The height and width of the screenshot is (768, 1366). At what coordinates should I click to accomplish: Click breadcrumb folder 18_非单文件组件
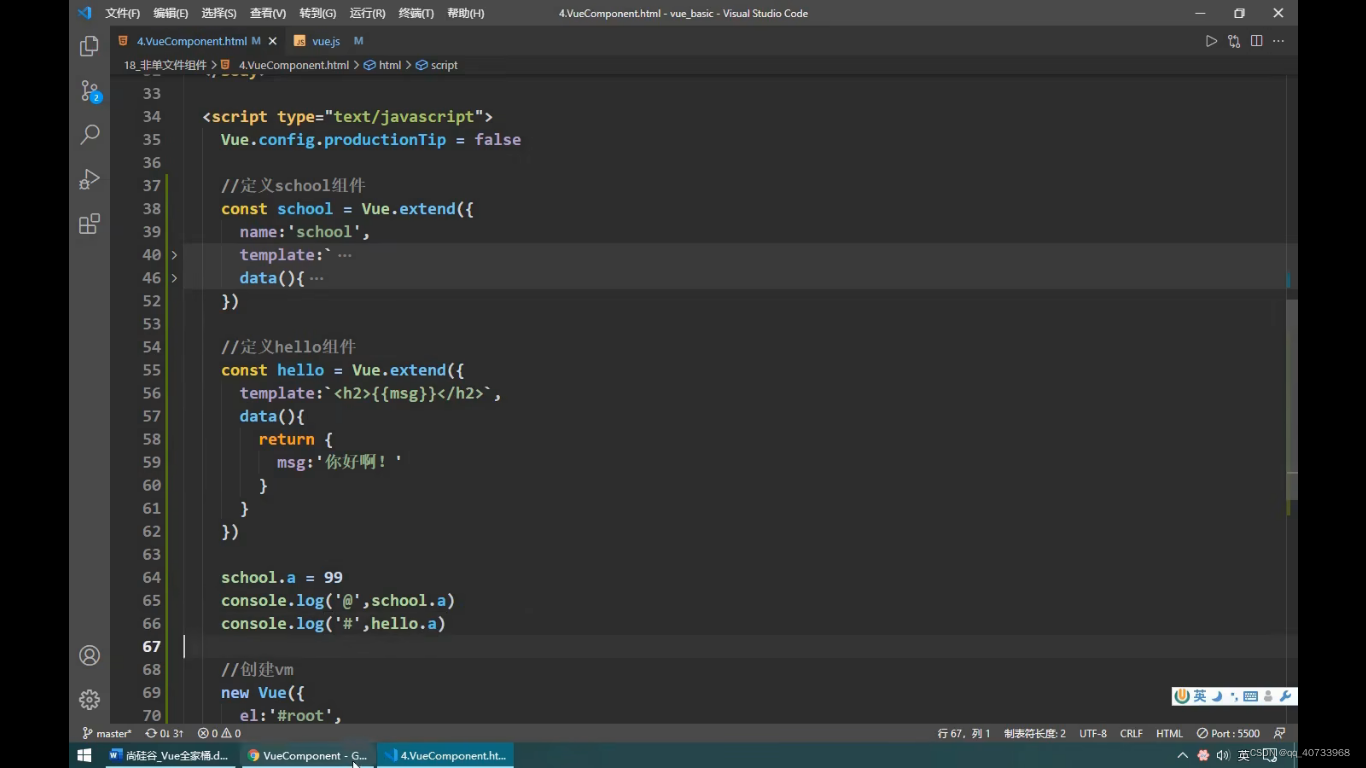pyautogui.click(x=165, y=65)
